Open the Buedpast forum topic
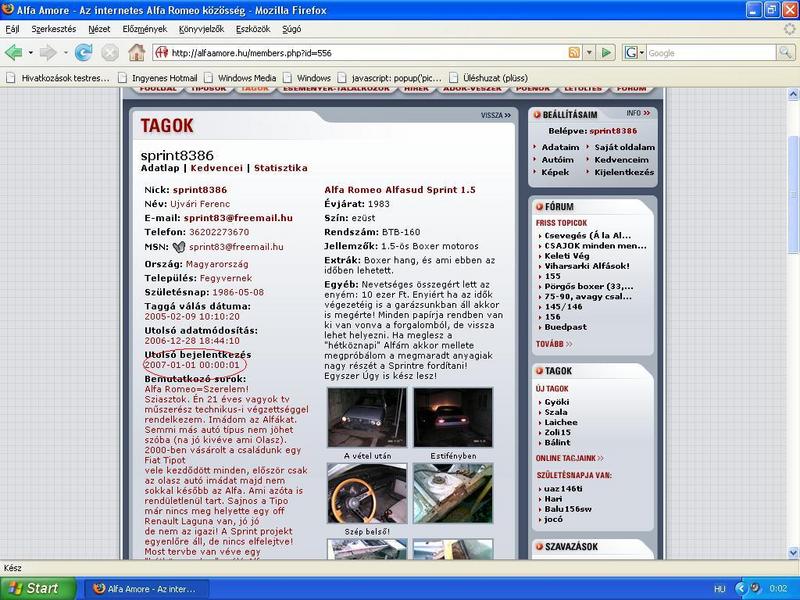800x600 pixels. click(565, 327)
